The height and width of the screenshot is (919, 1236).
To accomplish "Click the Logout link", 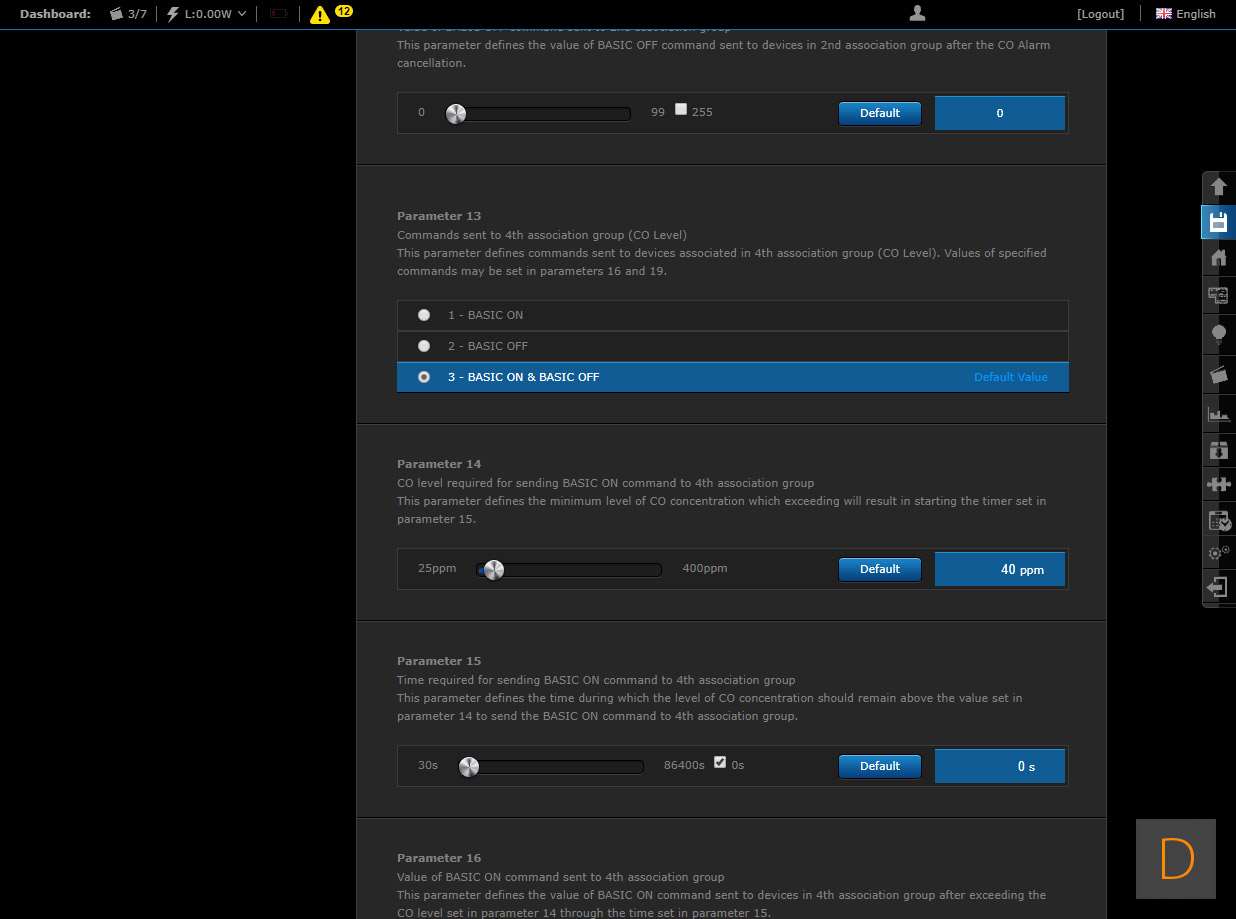I will click(x=1100, y=14).
